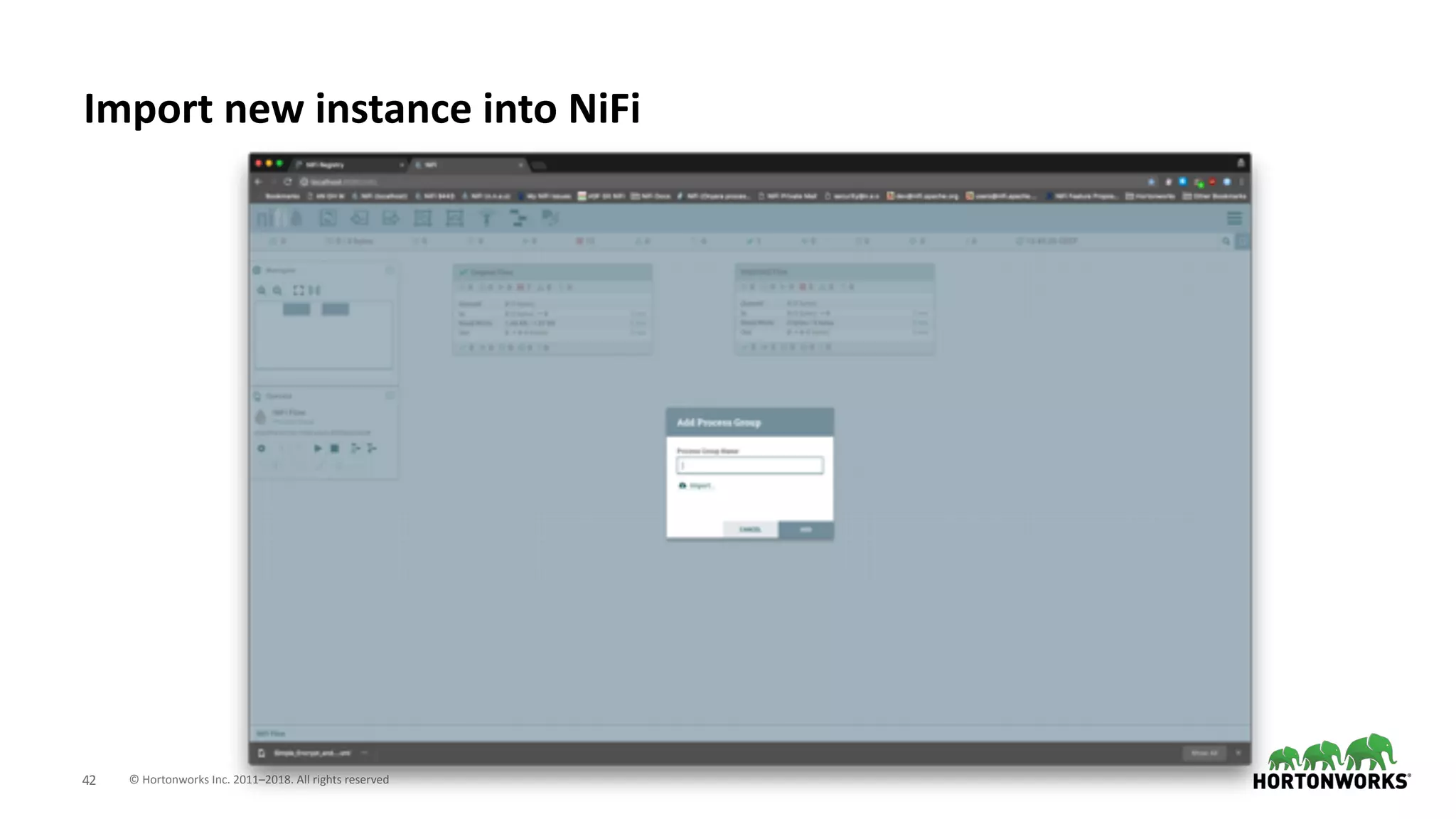Reload the browser page
The width and height of the screenshot is (1456, 819).
pos(288,182)
